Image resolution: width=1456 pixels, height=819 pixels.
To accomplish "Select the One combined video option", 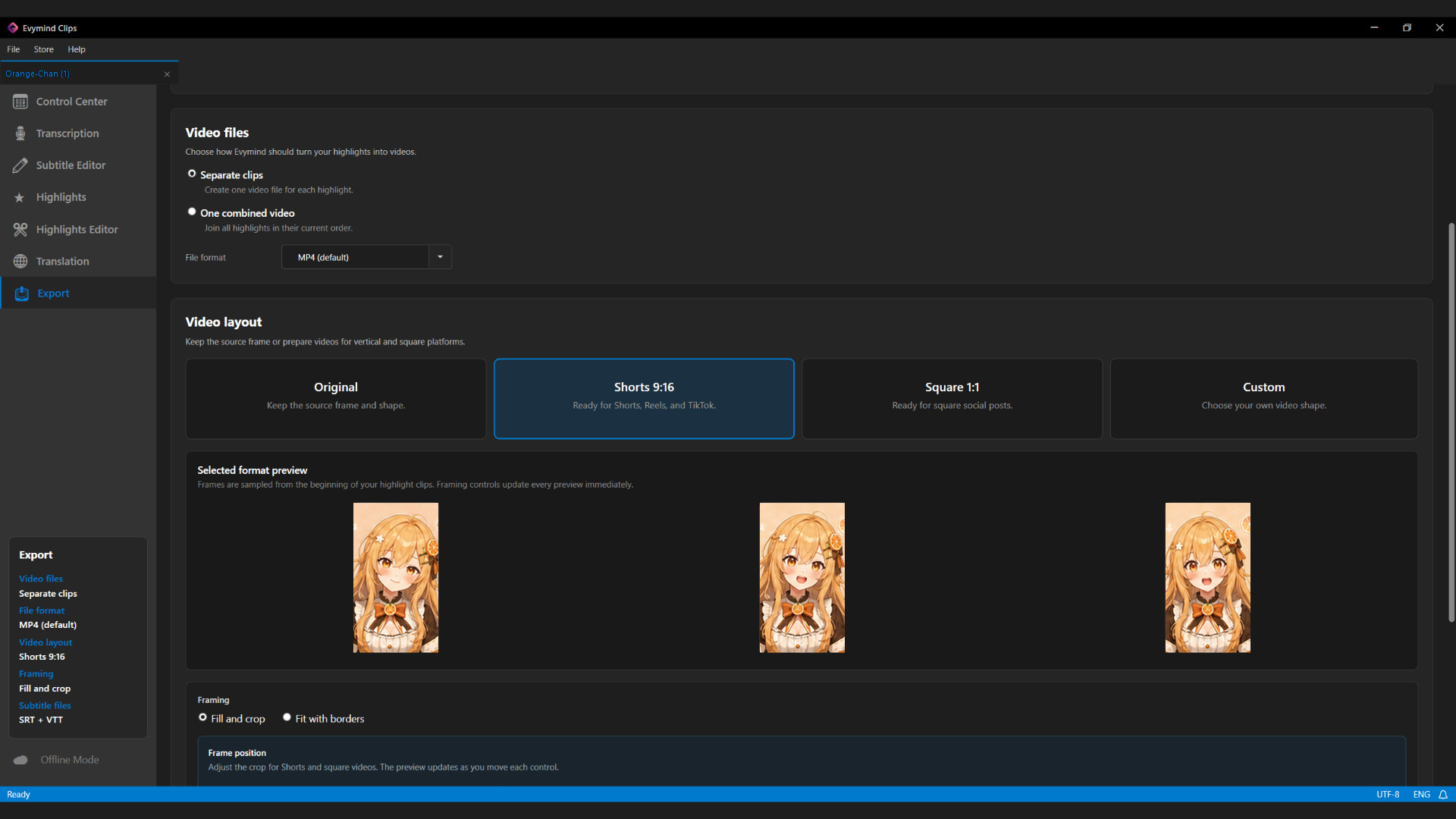I will 192,212.
